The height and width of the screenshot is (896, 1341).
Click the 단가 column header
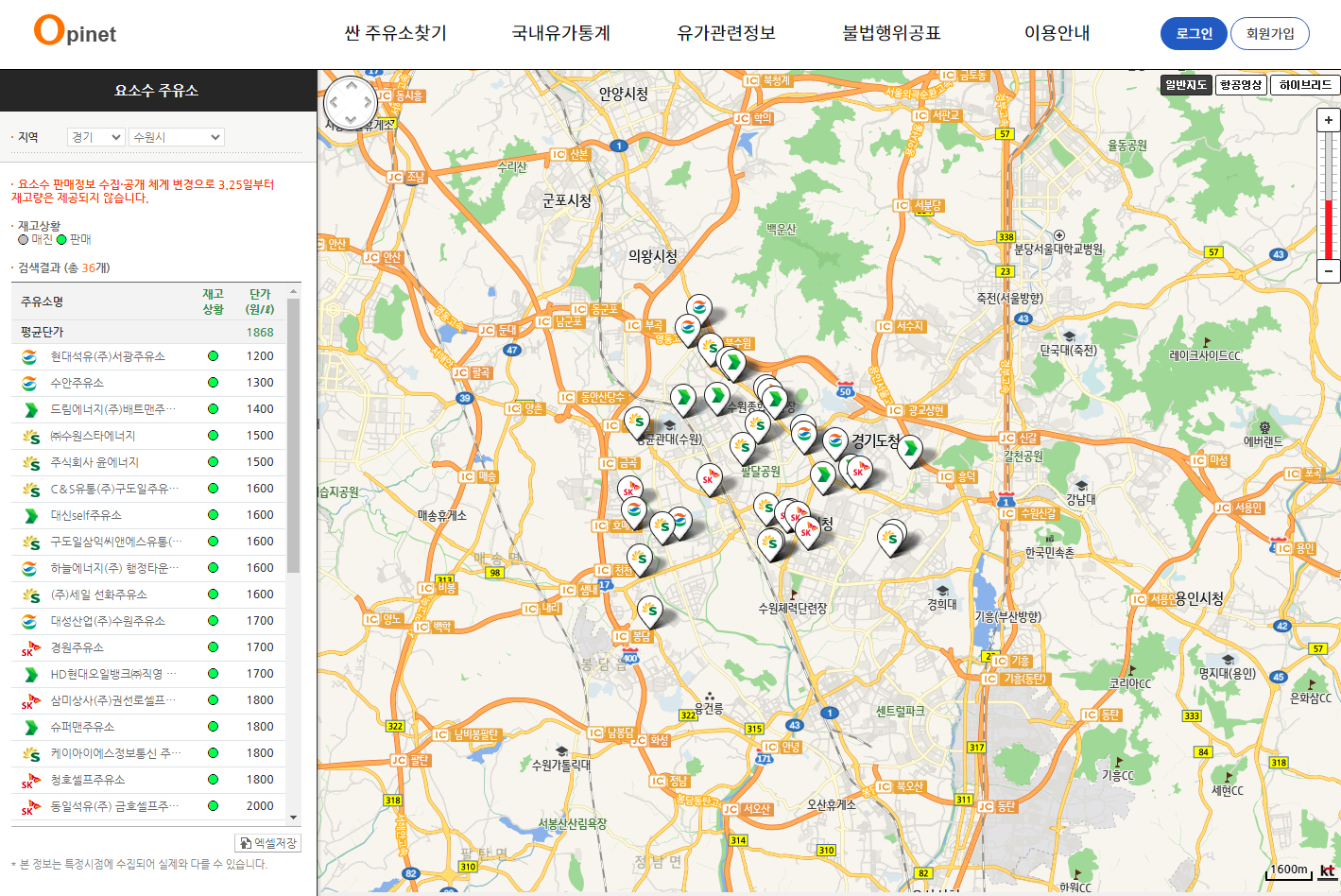(x=260, y=302)
